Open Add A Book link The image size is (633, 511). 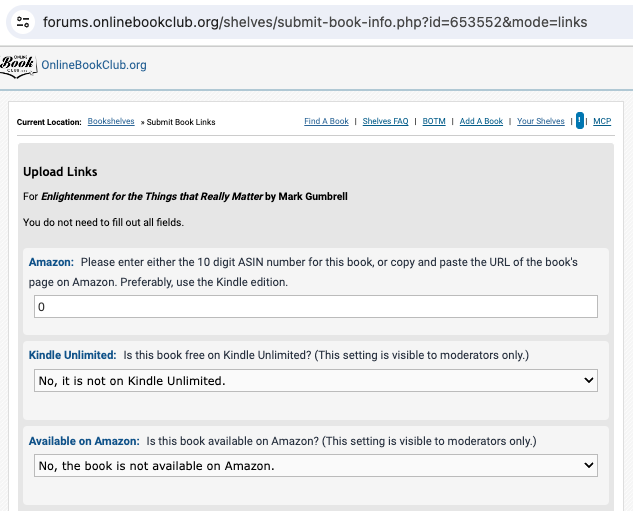(481, 121)
